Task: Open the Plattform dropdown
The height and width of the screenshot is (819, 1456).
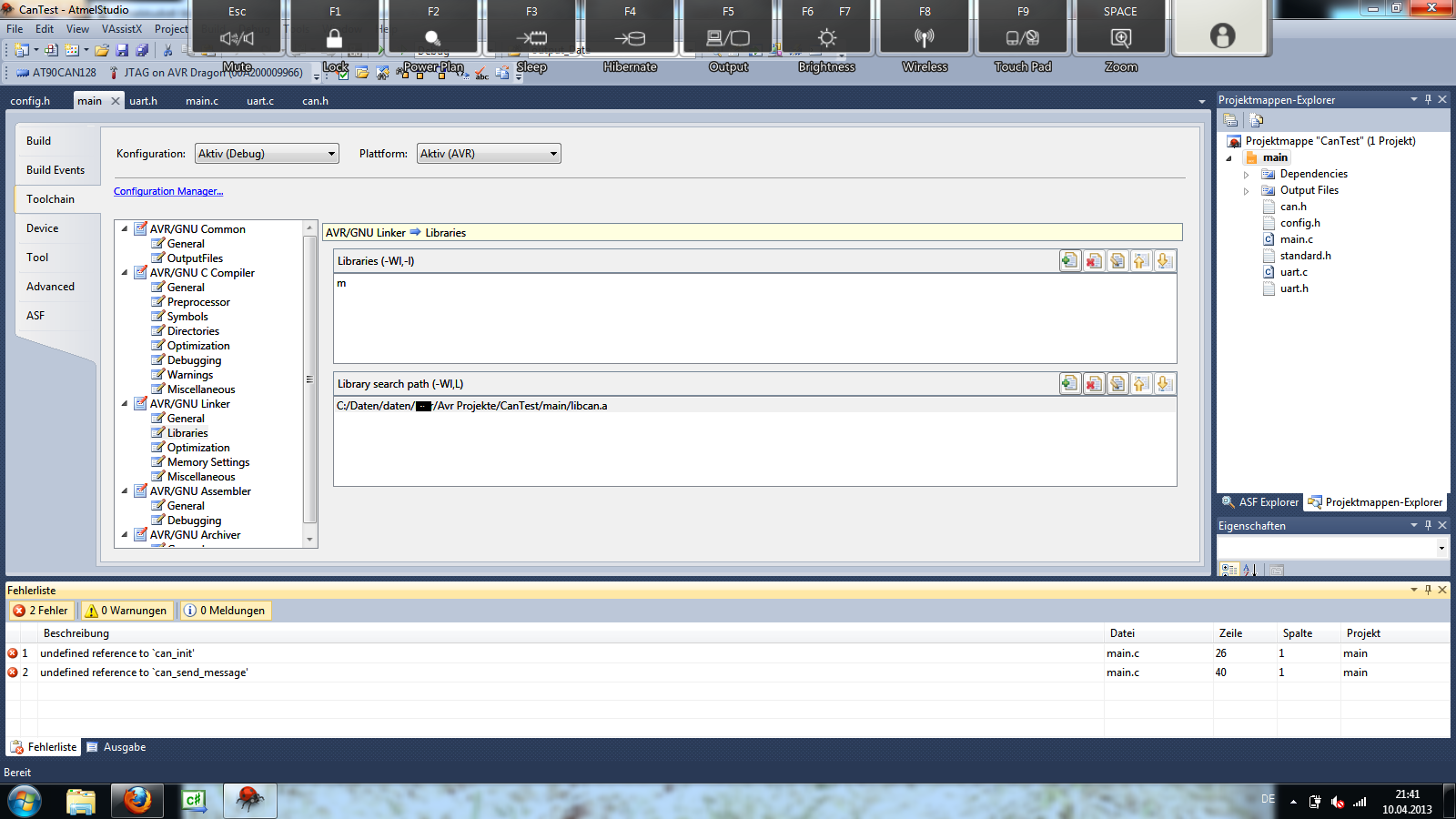Action: click(x=489, y=154)
